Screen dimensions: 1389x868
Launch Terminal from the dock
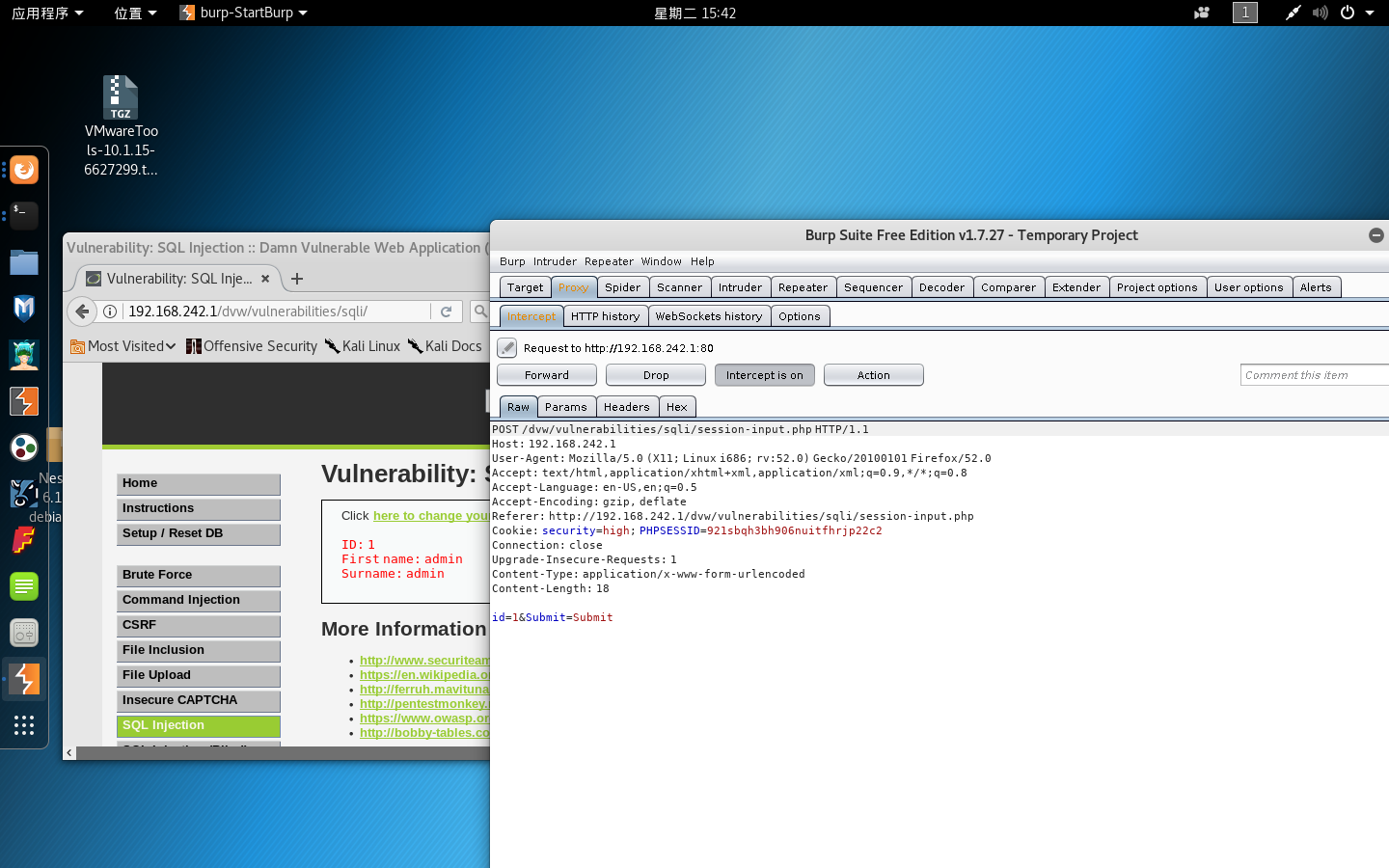pos(24,214)
